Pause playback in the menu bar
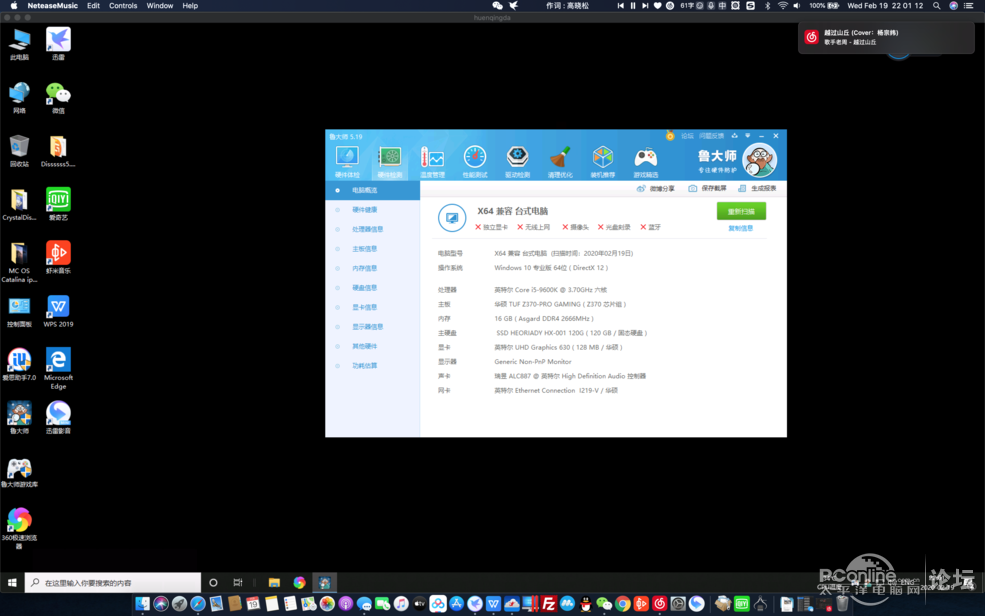 (633, 6)
